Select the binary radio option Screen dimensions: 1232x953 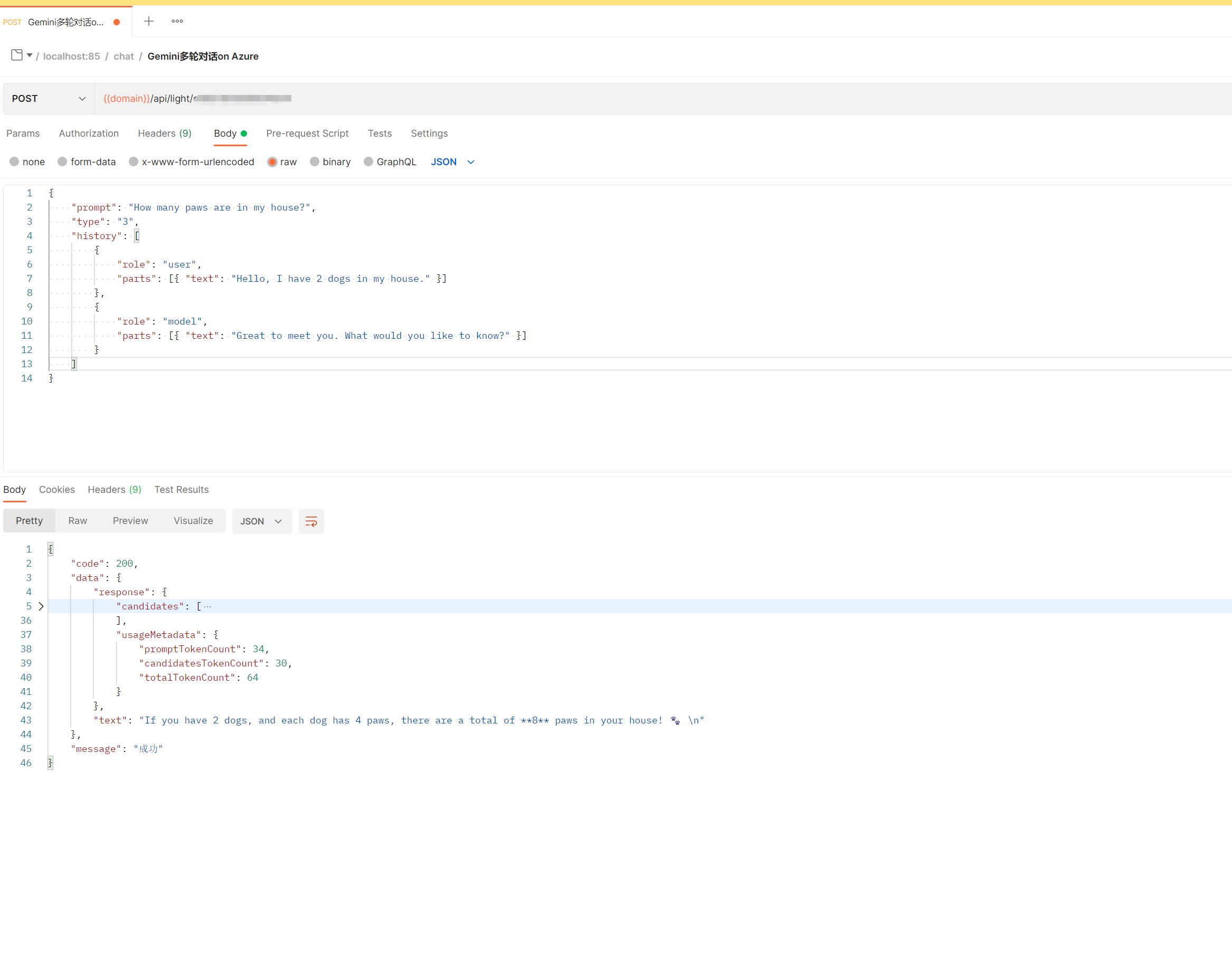coord(315,162)
